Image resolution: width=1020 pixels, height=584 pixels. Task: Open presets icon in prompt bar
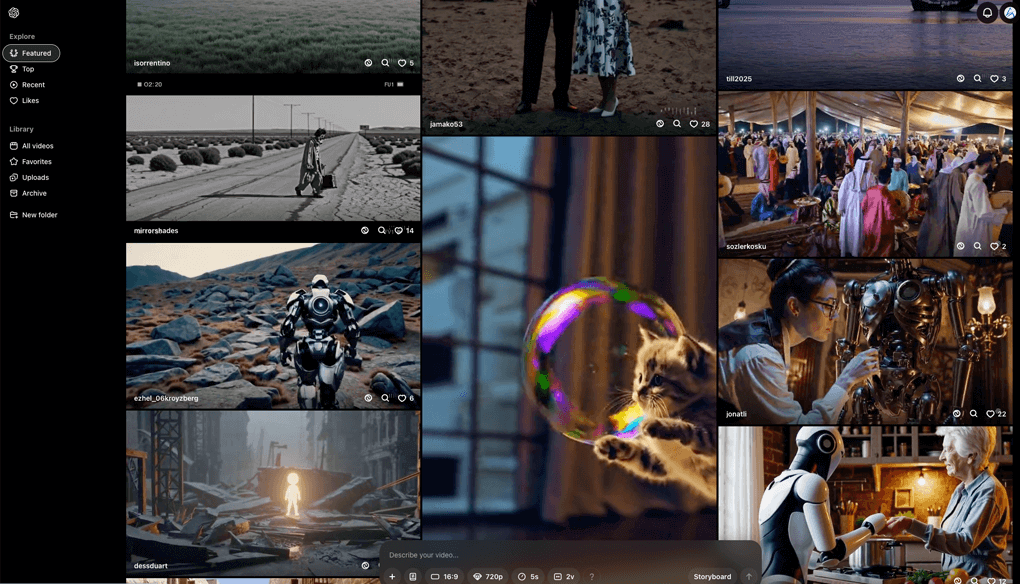[x=413, y=577]
